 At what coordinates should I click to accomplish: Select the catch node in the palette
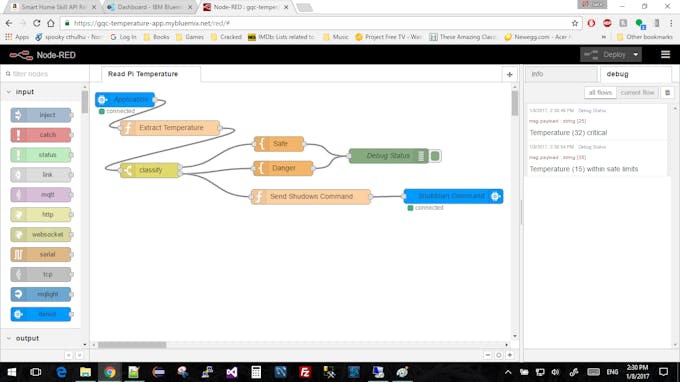[41, 135]
